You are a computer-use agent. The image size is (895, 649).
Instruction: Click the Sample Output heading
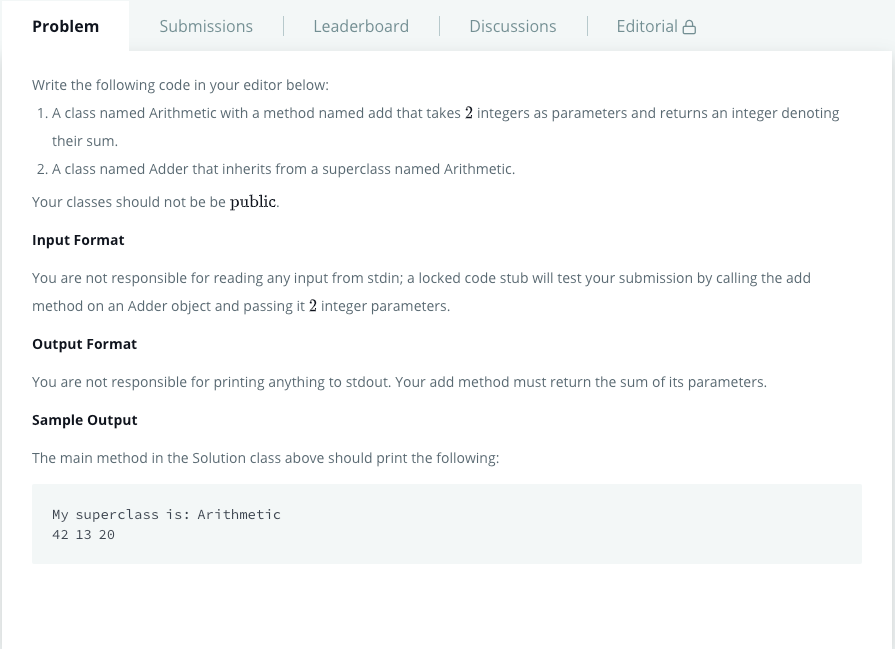[x=84, y=420]
